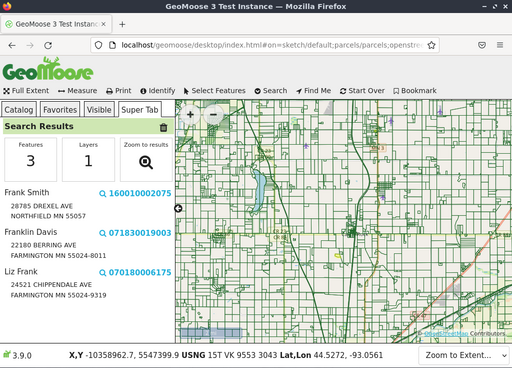The image size is (512, 368).
Task: Click address 24521 CHIPPENDALE AVE
Action: [x=51, y=285]
